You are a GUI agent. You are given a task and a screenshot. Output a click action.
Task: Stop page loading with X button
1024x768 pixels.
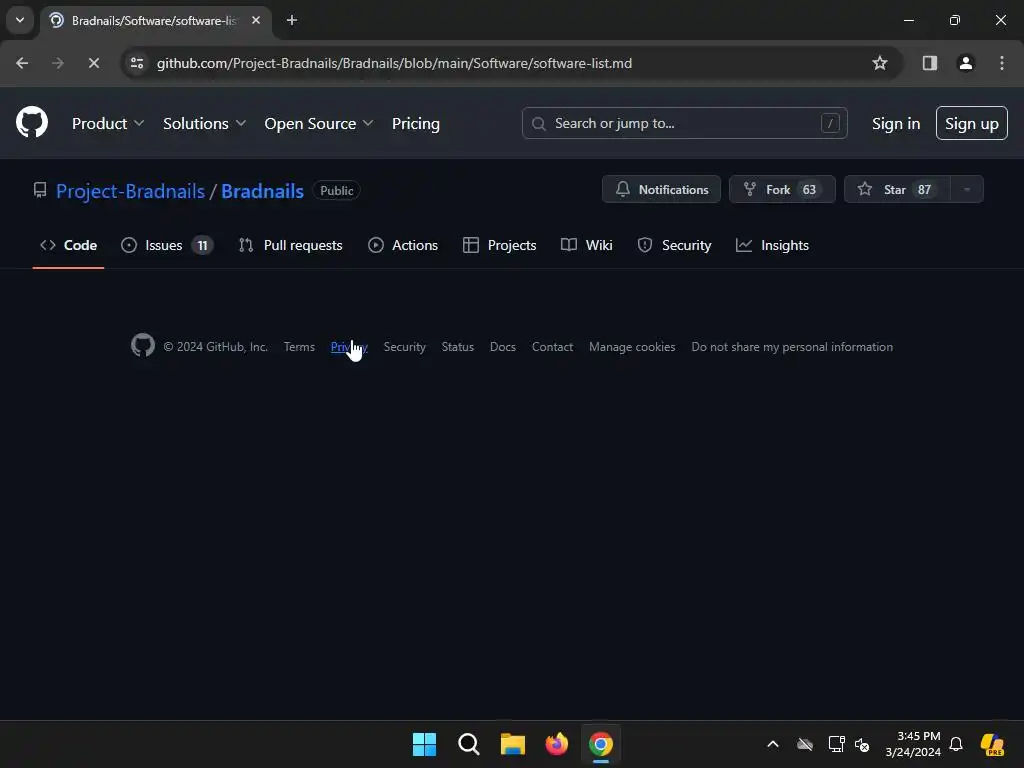(x=93, y=63)
